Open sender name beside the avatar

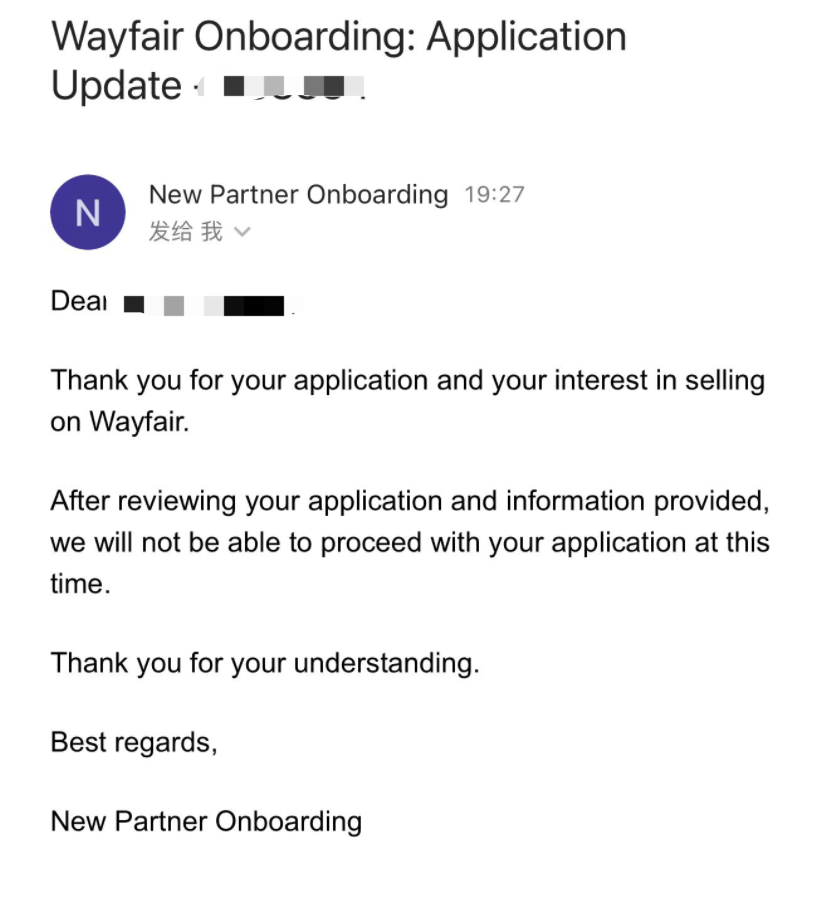tap(297, 194)
